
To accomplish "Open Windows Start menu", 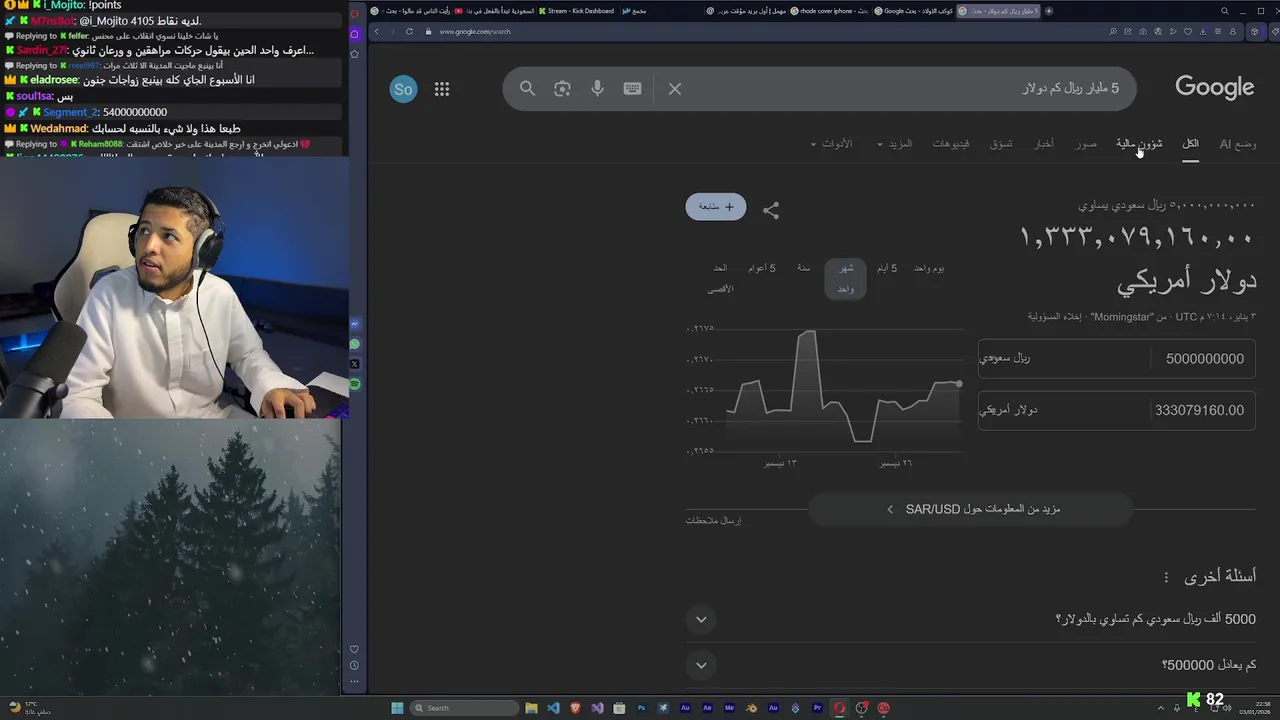I will [397, 708].
